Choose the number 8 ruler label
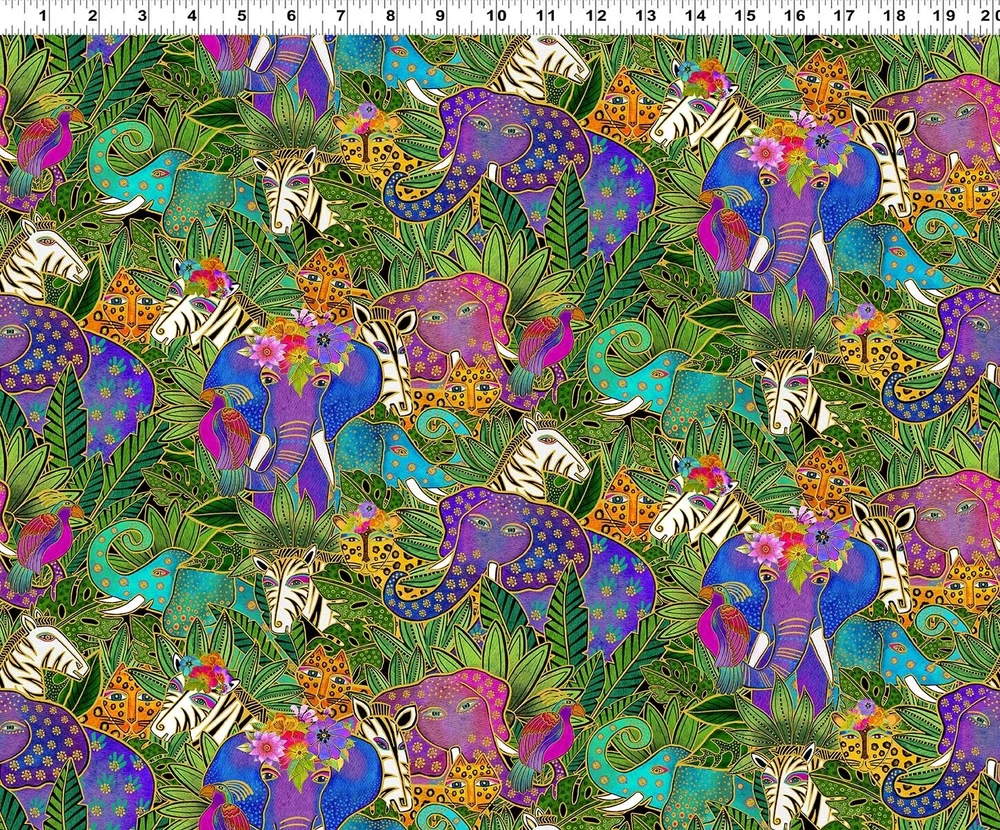The height and width of the screenshot is (830, 1000). coord(392,16)
